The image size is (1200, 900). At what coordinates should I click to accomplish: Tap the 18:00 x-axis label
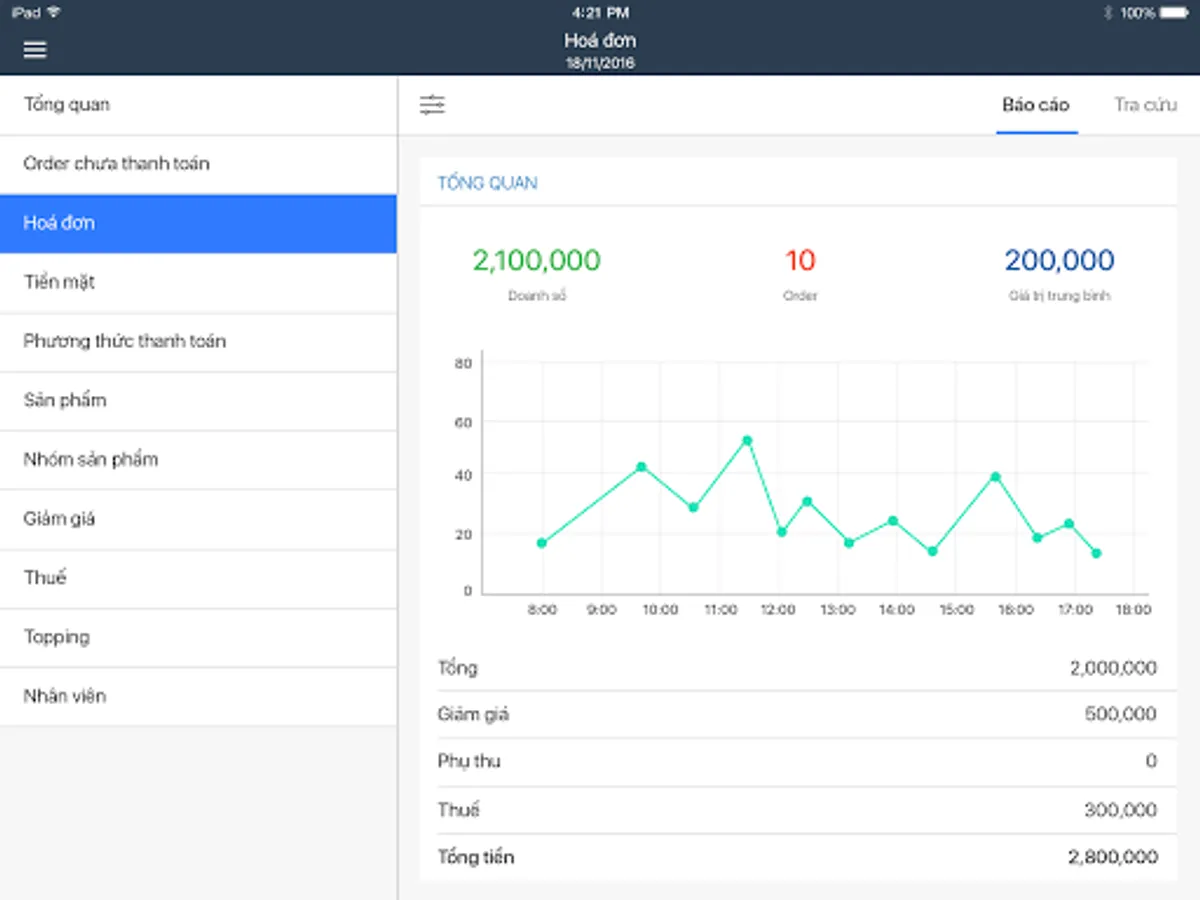tap(1132, 610)
